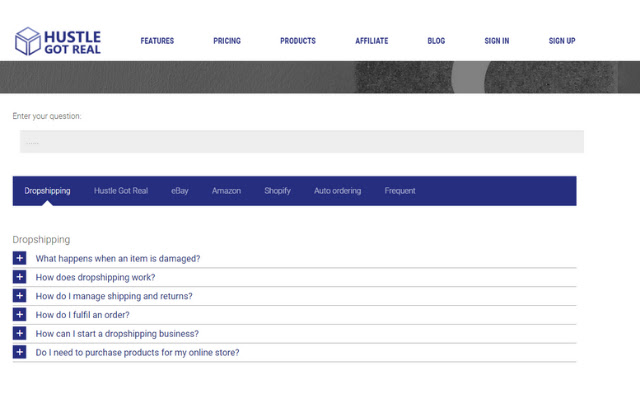Image resolution: width=640 pixels, height=400 pixels.
Task: Expand 'How can I start a dropshipping business?'
Action: [x=117, y=334]
